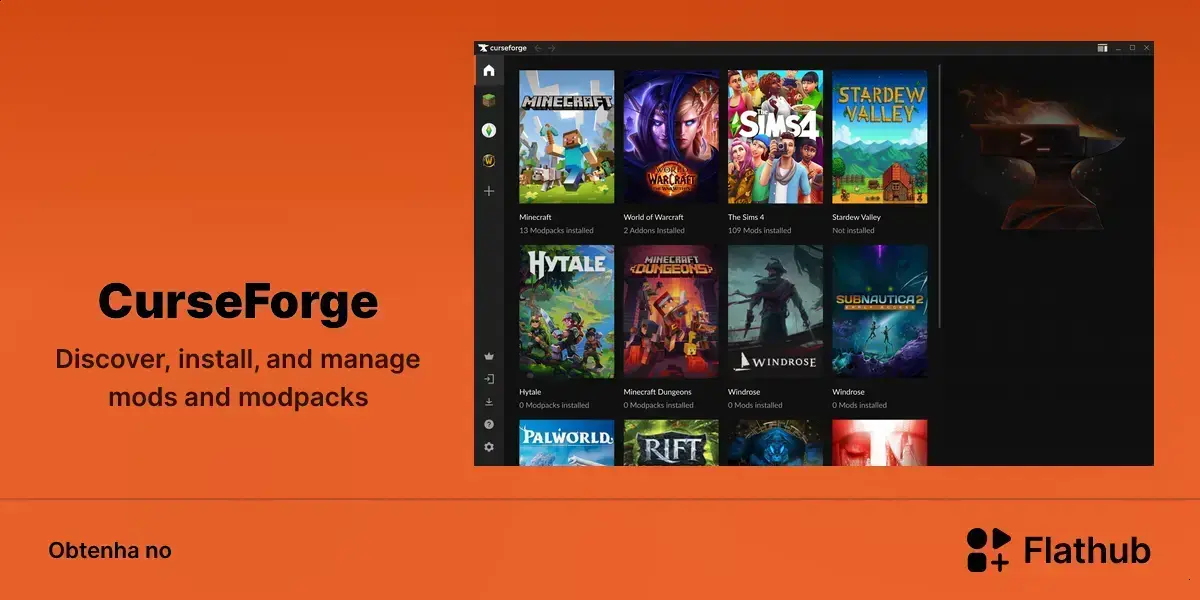Screen dimensions: 1200x600
Task: Click the 'Obtenha no' text in the banner
Action: pyautogui.click(x=110, y=551)
